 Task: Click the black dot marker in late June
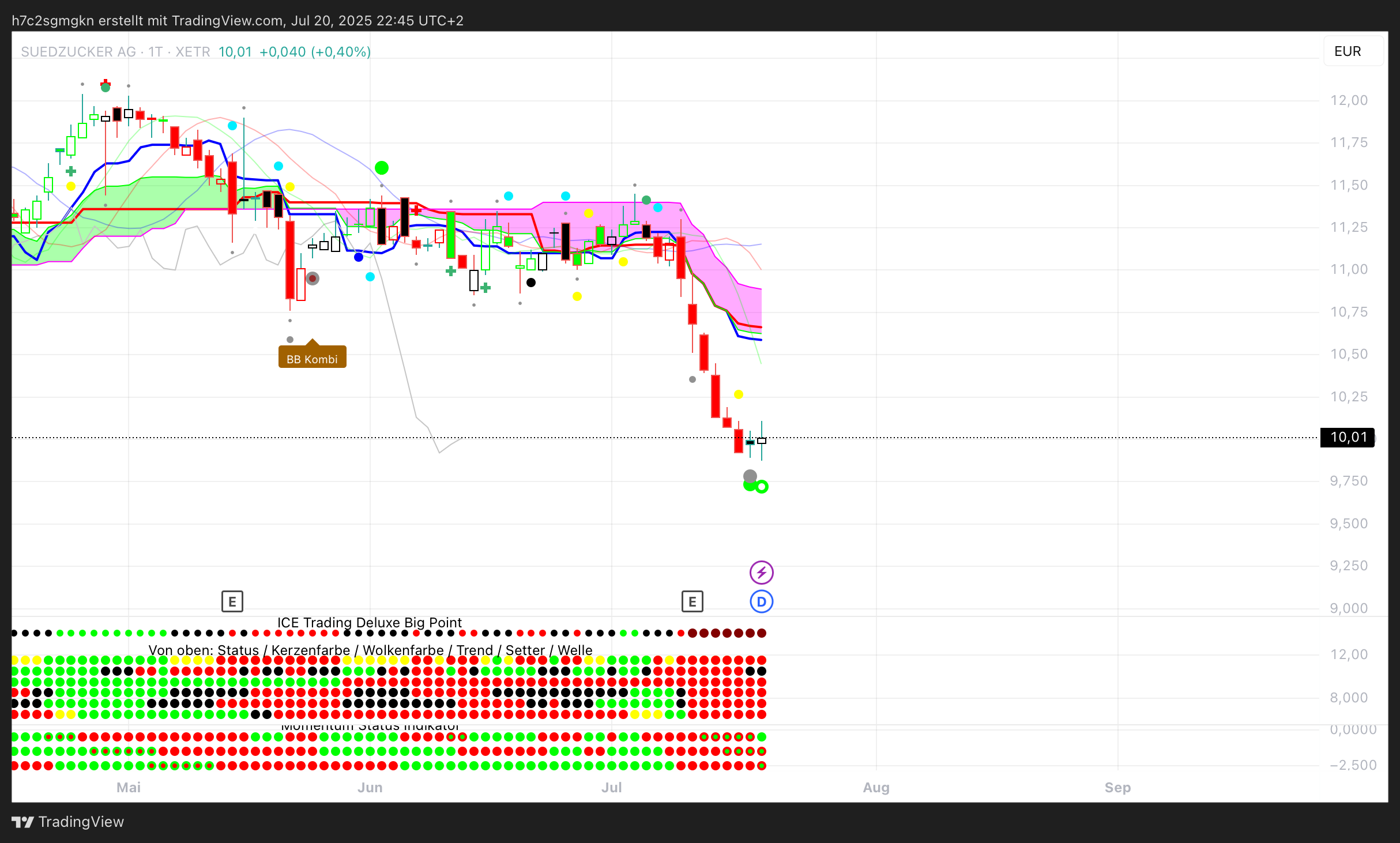click(531, 283)
